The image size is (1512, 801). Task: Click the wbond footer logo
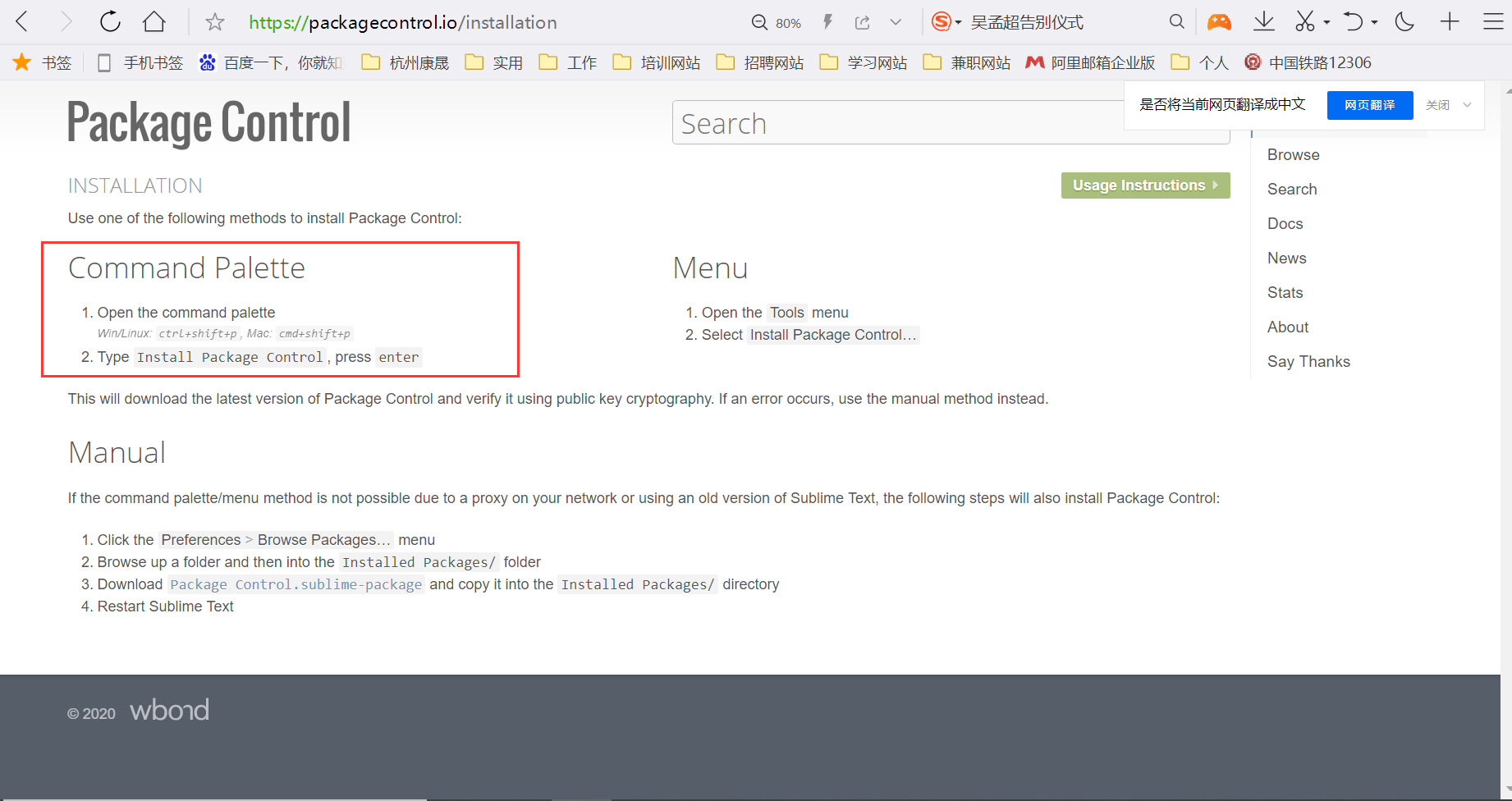[170, 710]
